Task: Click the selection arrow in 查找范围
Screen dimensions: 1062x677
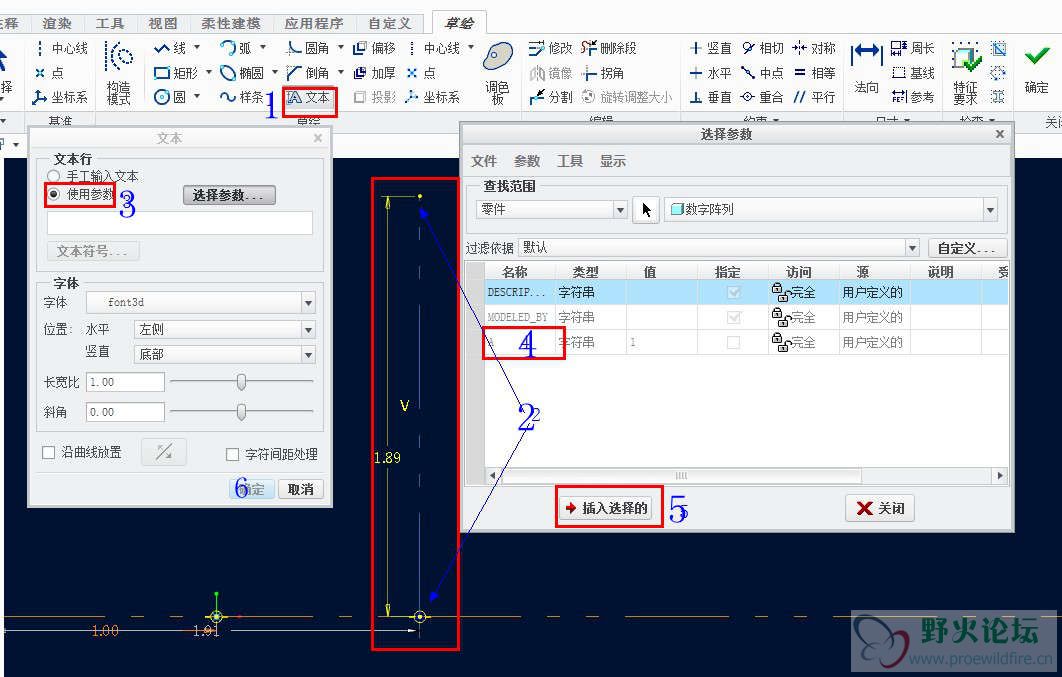Action: pyautogui.click(x=646, y=210)
